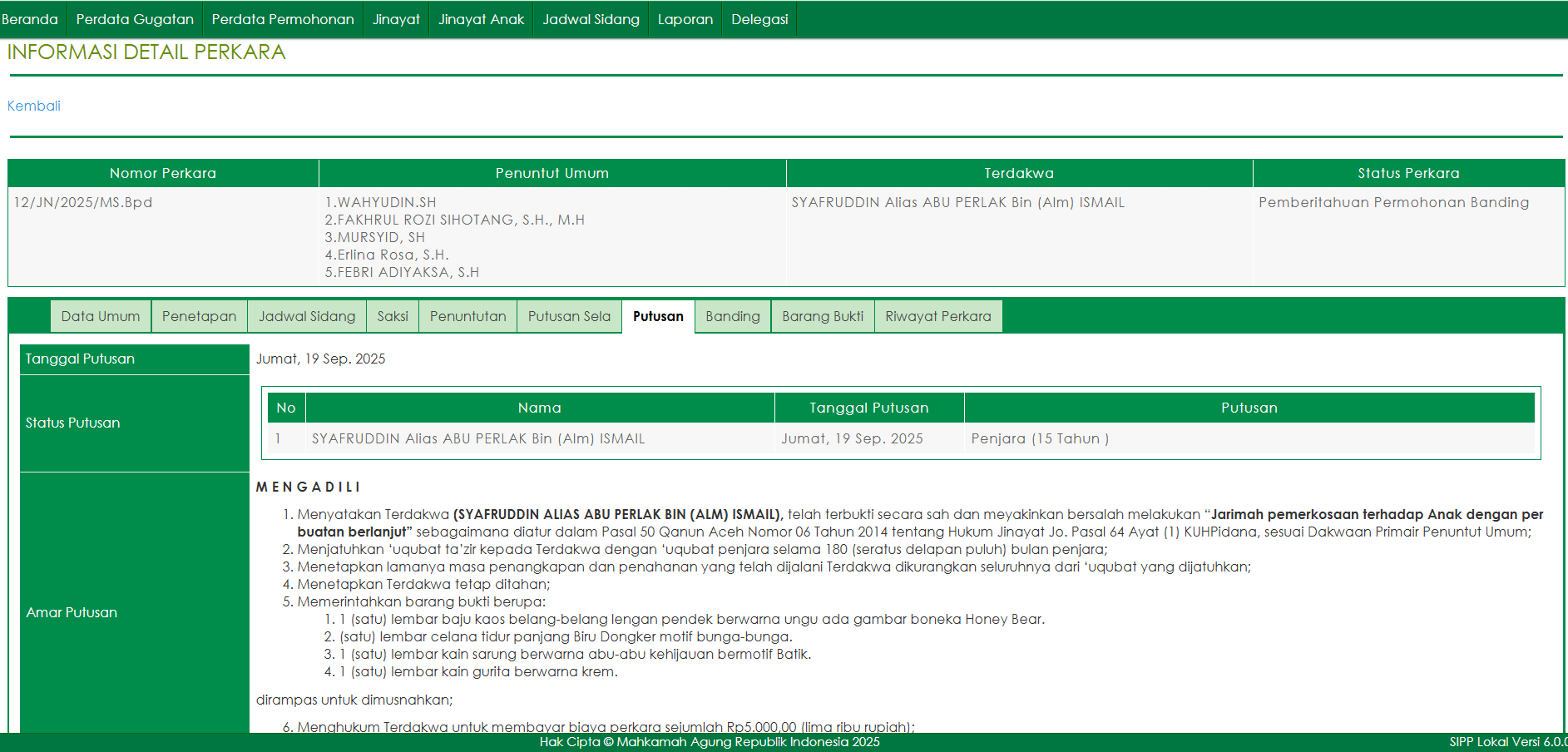Click the MENGADILI heading

308,487
